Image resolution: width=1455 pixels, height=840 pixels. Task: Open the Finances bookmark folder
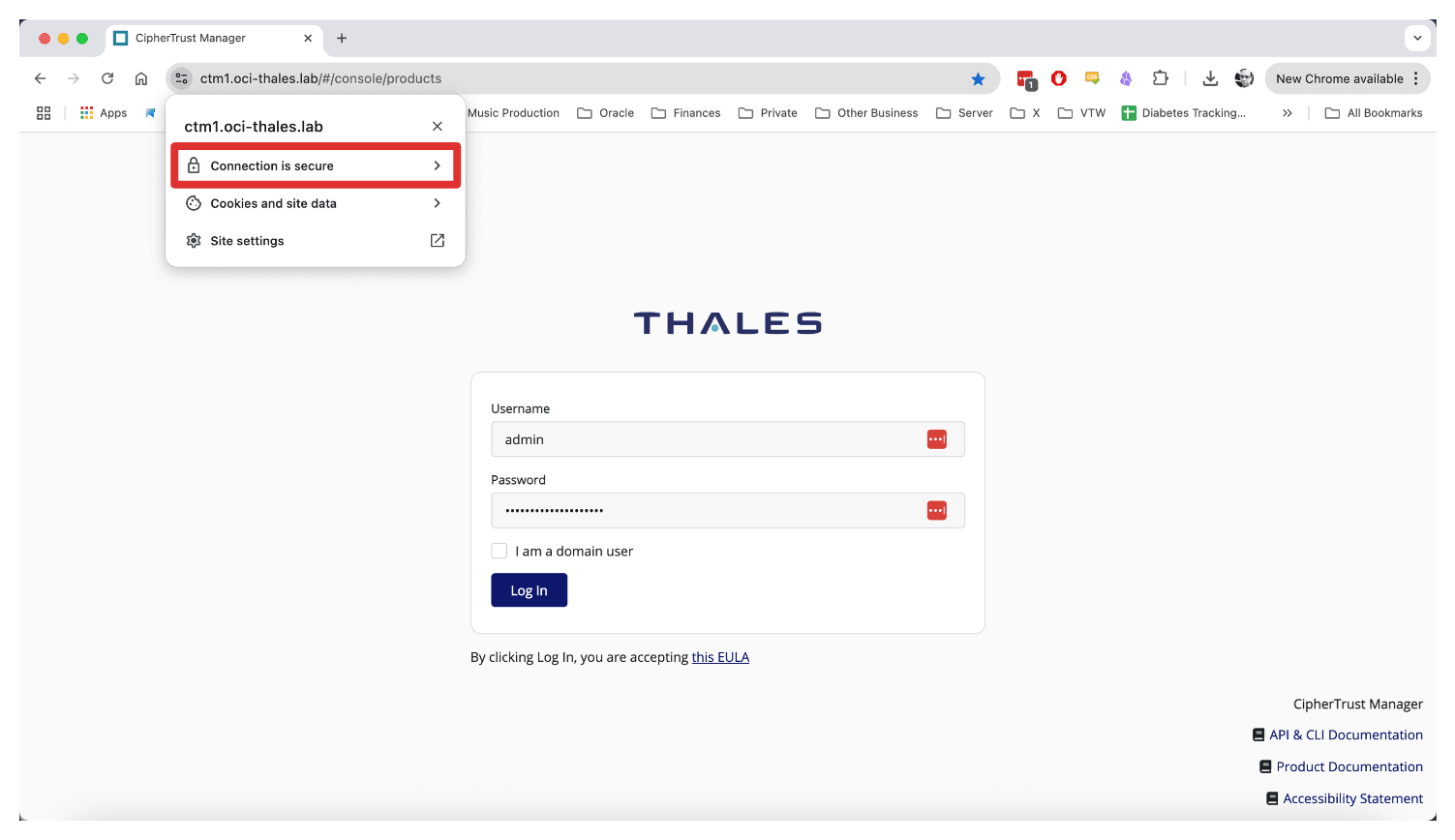click(686, 113)
